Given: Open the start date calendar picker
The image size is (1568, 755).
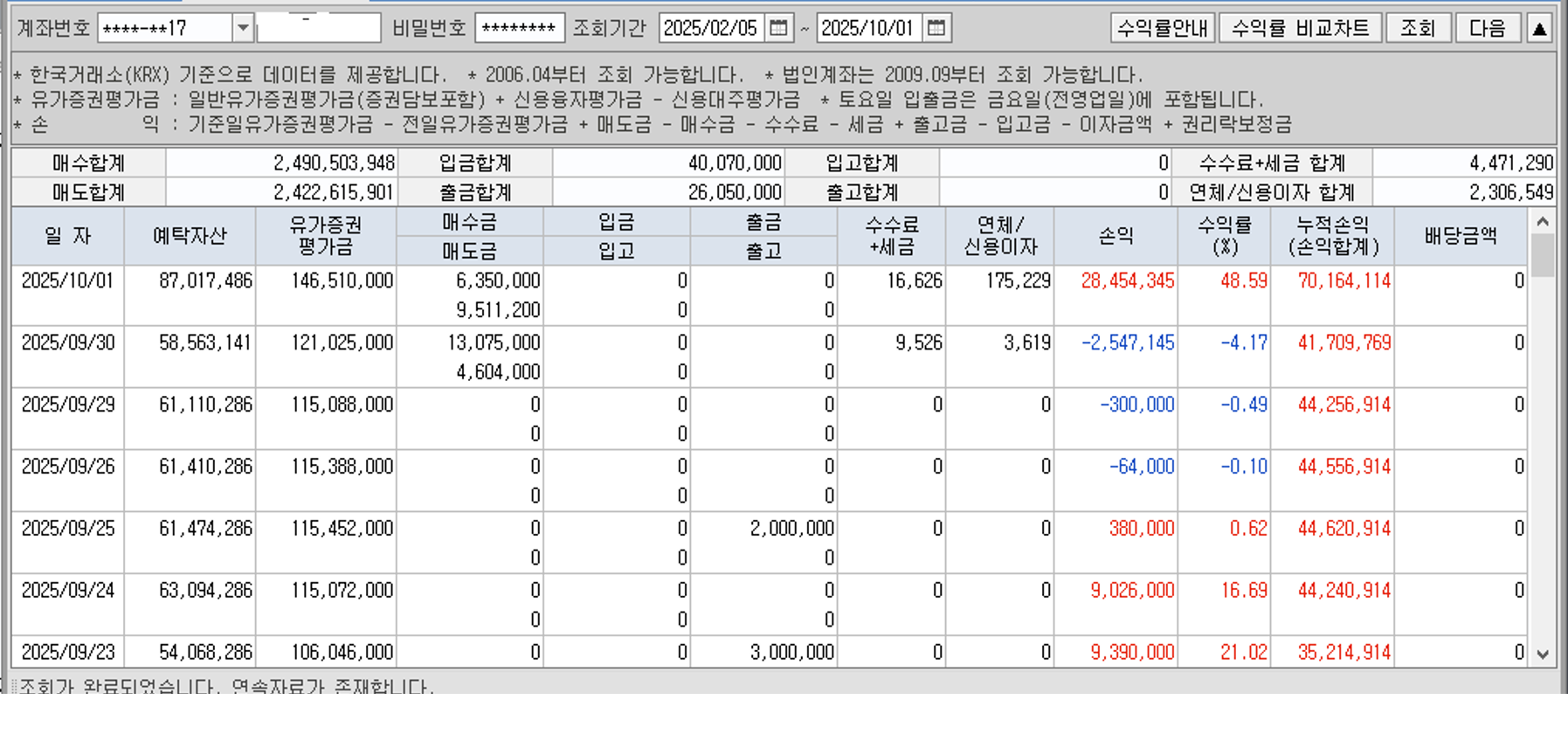Looking at the screenshot, I should [778, 28].
